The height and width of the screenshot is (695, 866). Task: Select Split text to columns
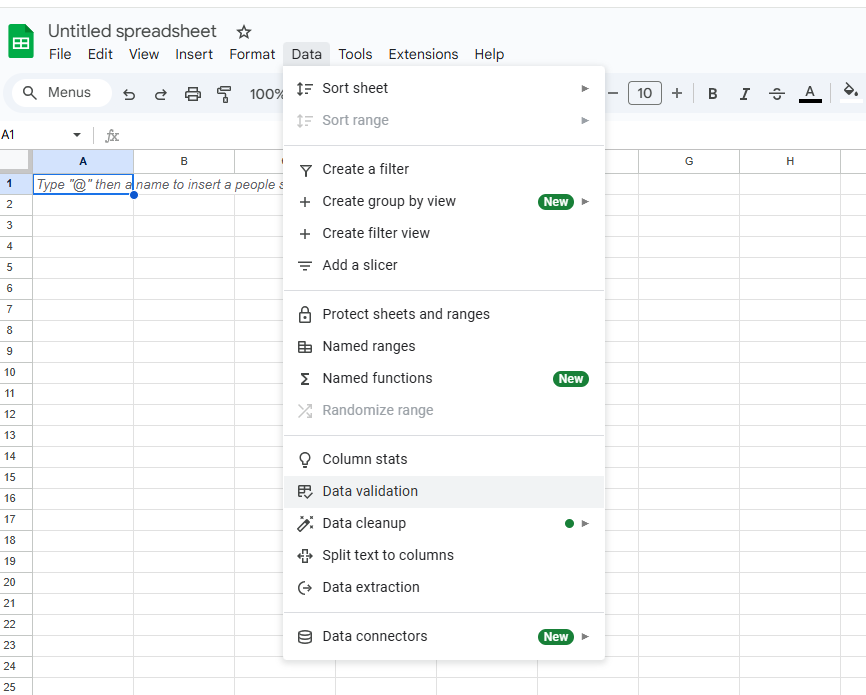(387, 555)
